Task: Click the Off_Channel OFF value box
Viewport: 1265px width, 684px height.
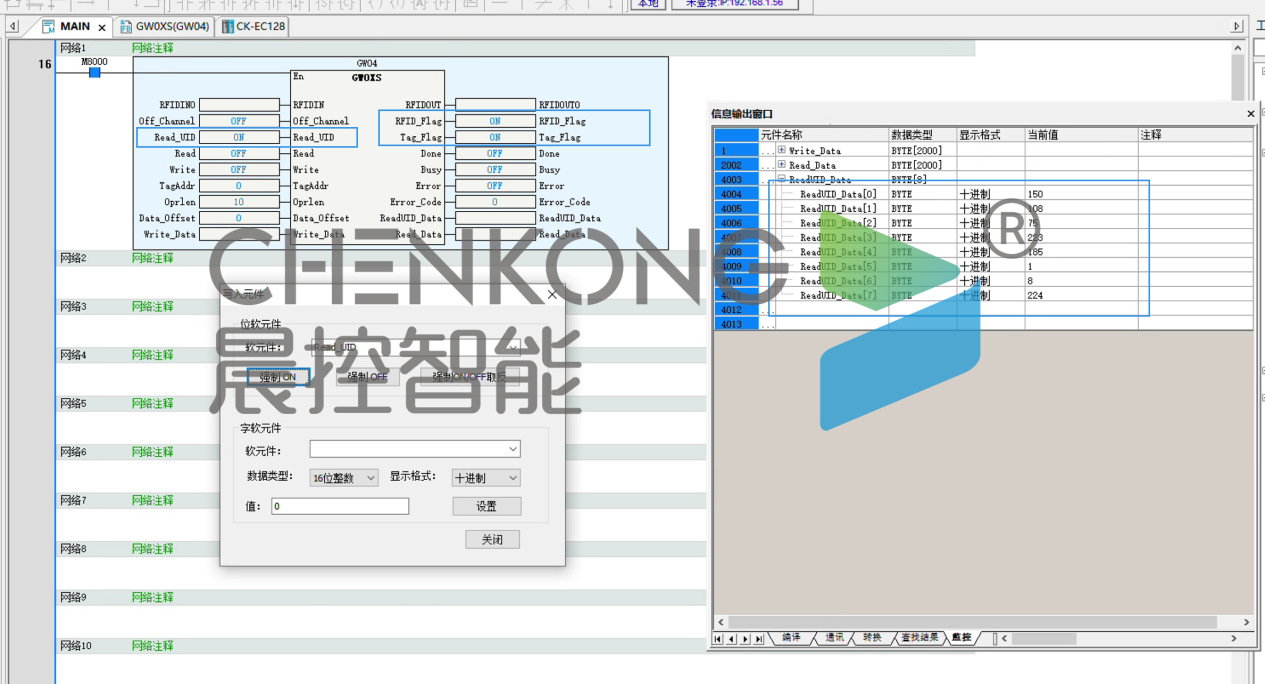Action: [239, 121]
